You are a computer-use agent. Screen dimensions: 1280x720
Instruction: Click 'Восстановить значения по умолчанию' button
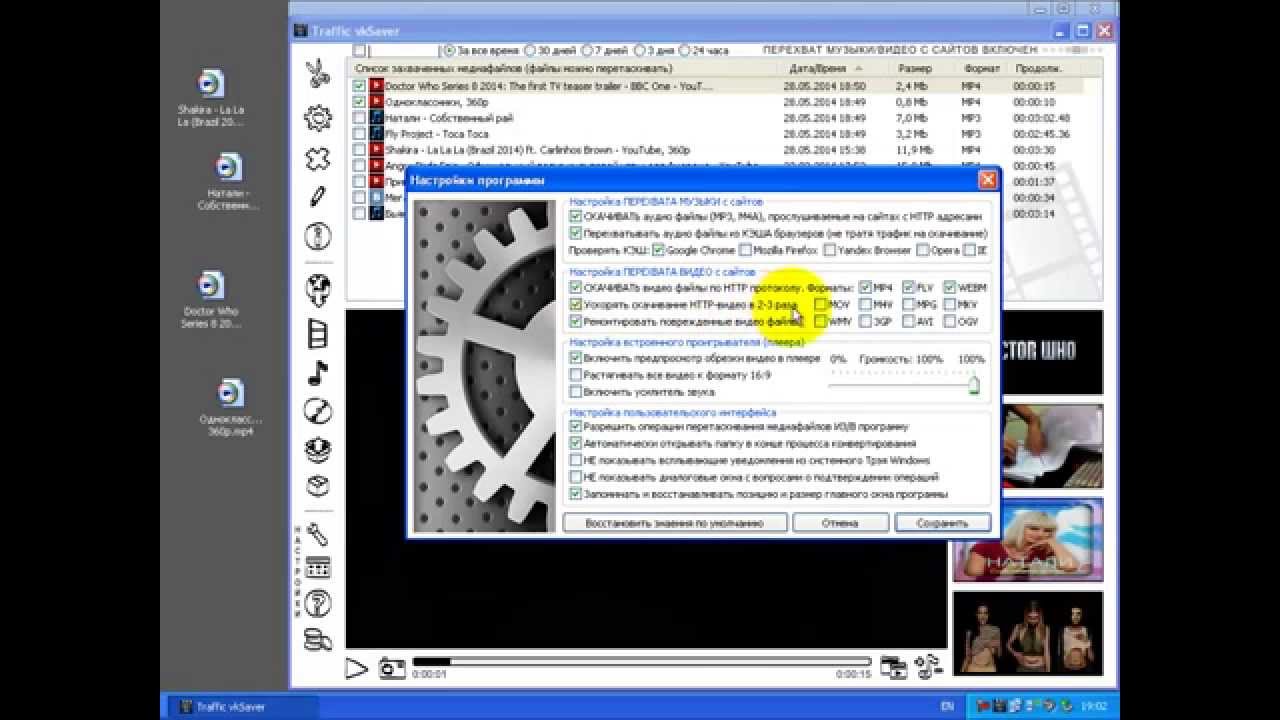[x=673, y=523]
